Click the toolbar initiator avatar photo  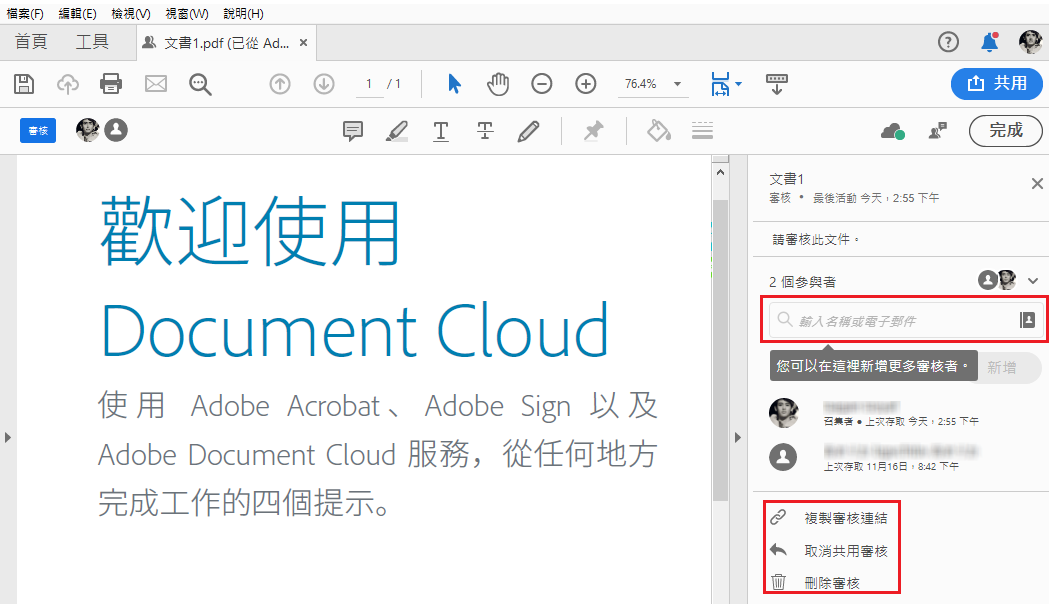click(x=88, y=130)
